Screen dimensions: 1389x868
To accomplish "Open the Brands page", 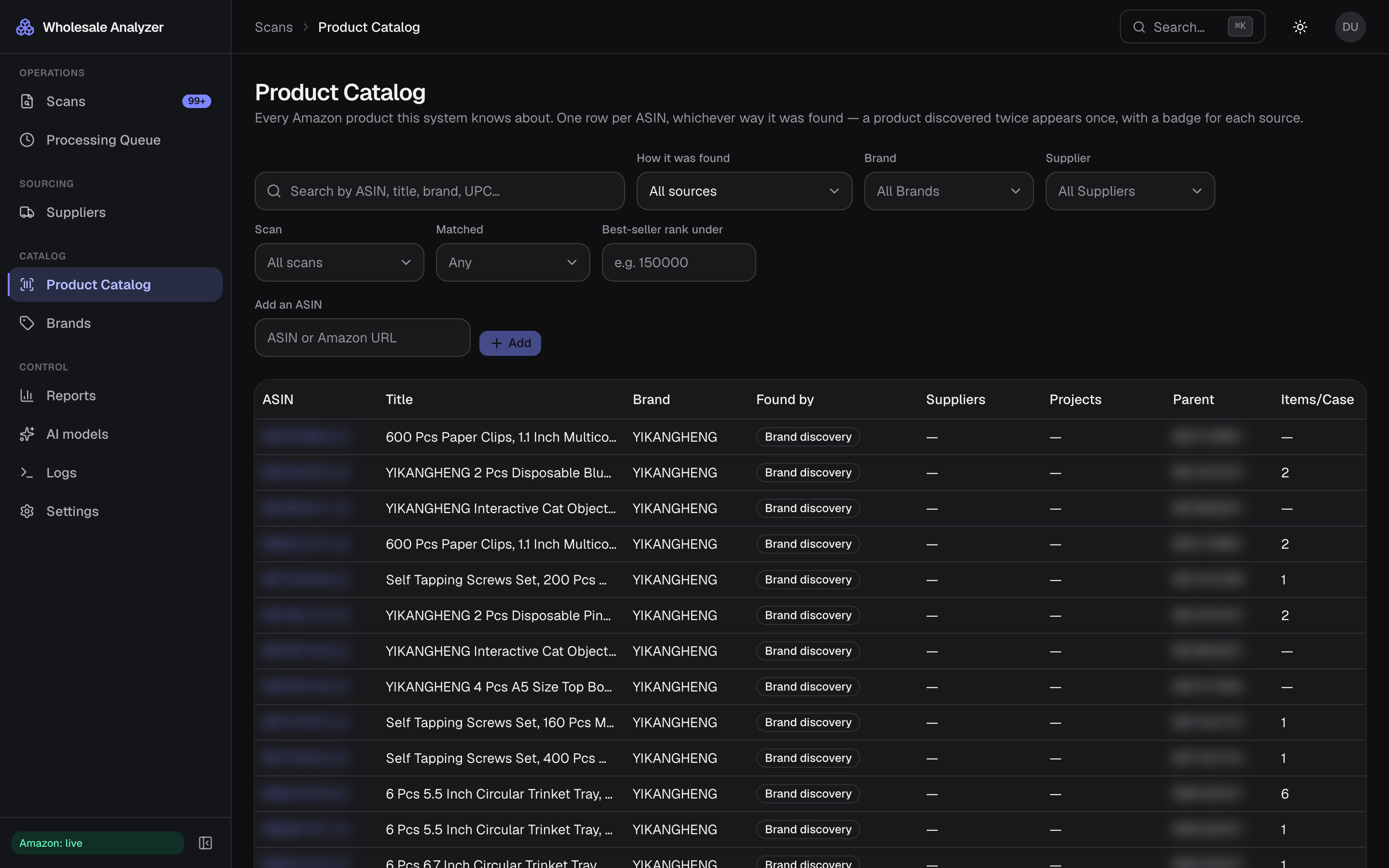I will [x=115, y=323].
